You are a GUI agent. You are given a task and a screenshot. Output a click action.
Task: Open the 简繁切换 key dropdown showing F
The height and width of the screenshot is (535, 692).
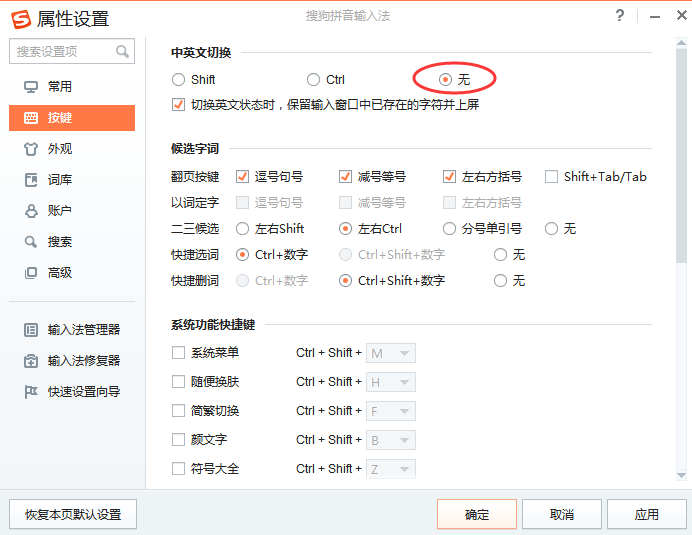[x=391, y=411]
